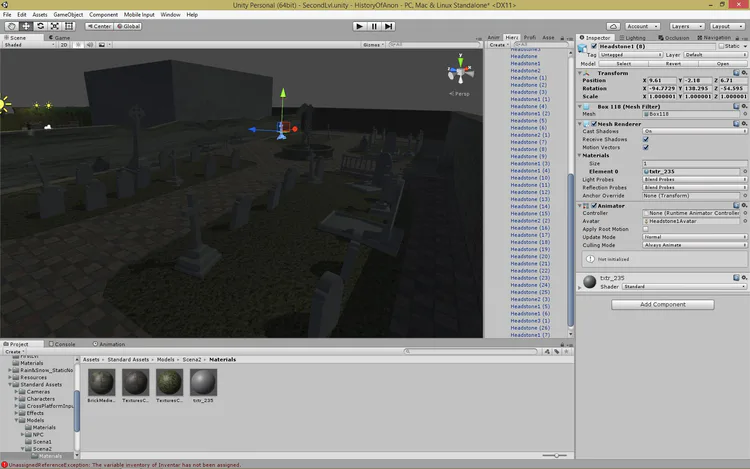
Task: Toggle scene audio speaker icon
Action: [x=89, y=44]
